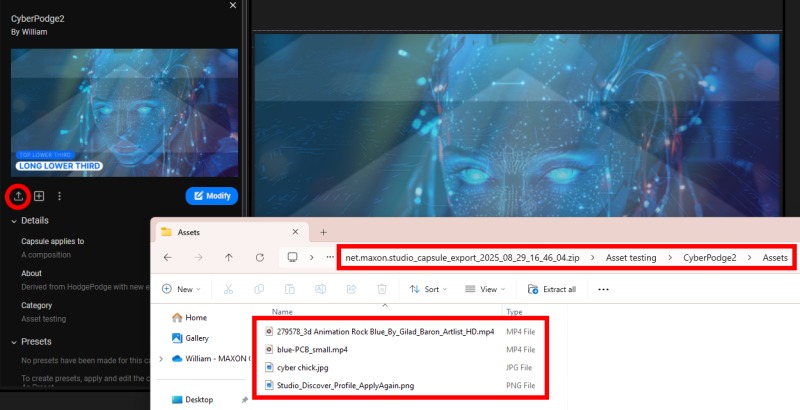Open the See more ellipsis in Explorer toolbar

pyautogui.click(x=603, y=289)
